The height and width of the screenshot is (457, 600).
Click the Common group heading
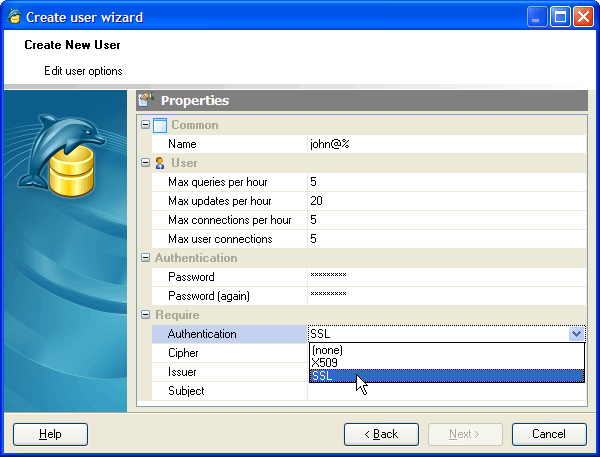[195, 125]
